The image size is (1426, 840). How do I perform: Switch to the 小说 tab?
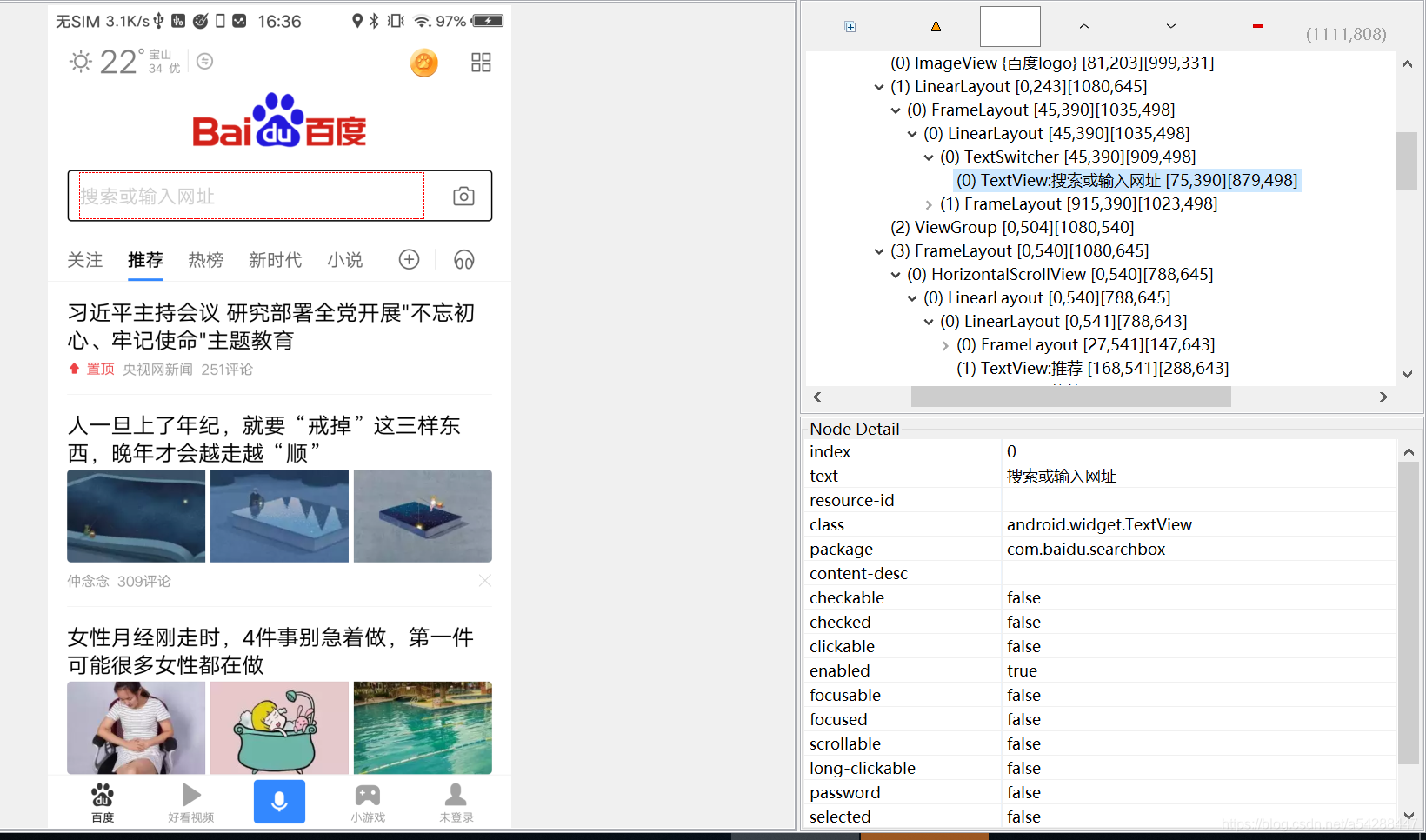coord(345,259)
